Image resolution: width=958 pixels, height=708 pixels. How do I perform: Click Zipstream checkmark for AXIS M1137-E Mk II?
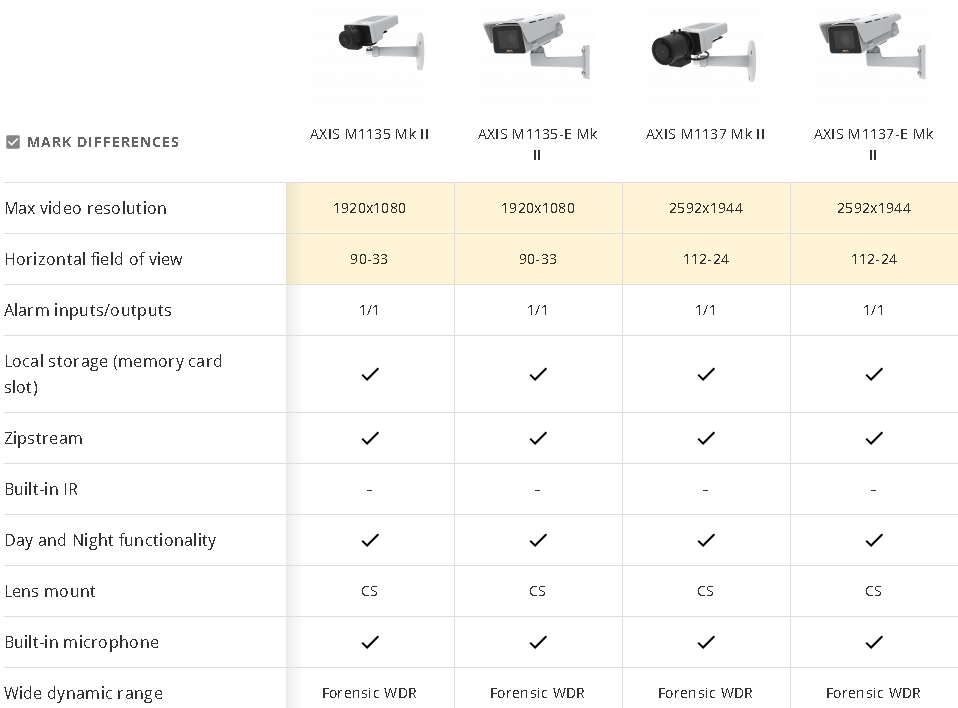tap(874, 438)
